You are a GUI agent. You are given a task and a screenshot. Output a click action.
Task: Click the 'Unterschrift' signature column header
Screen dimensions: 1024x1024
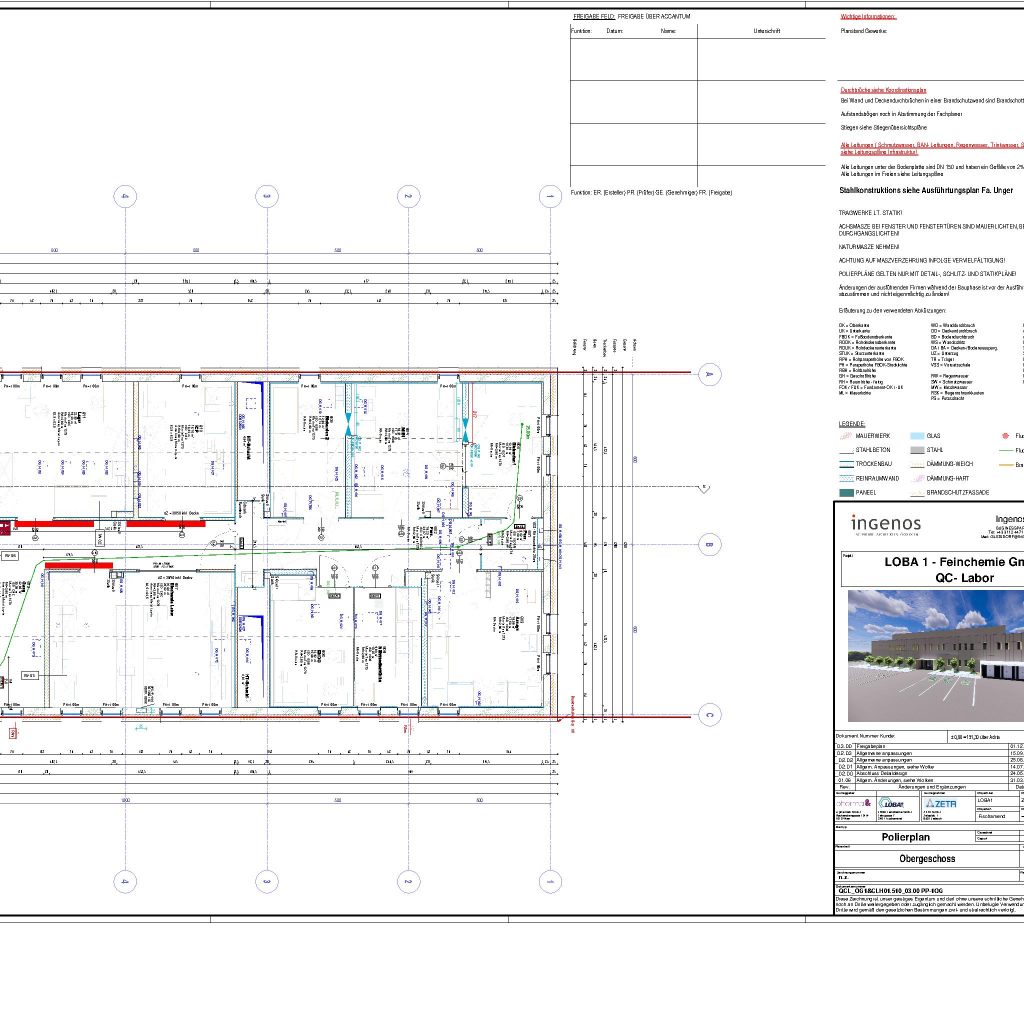pyautogui.click(x=766, y=31)
